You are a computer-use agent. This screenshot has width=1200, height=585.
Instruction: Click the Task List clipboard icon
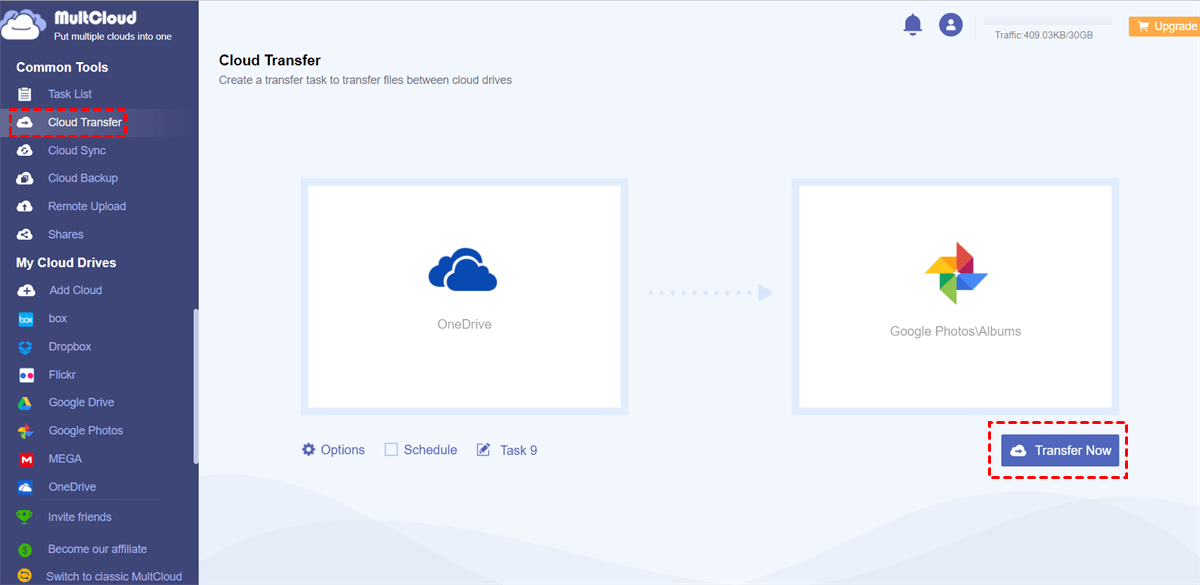point(25,94)
